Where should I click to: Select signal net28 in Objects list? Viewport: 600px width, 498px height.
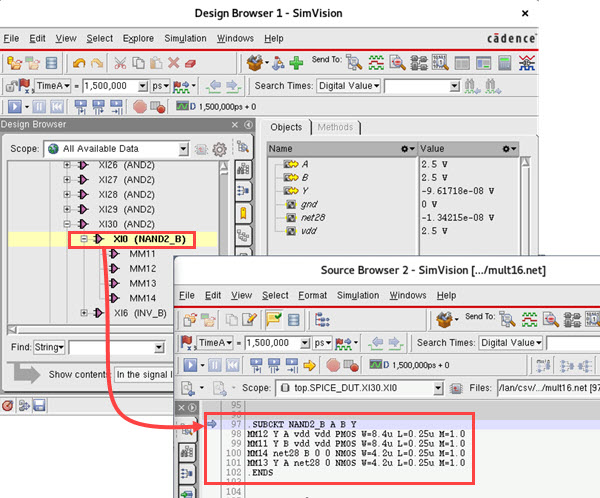[313, 217]
